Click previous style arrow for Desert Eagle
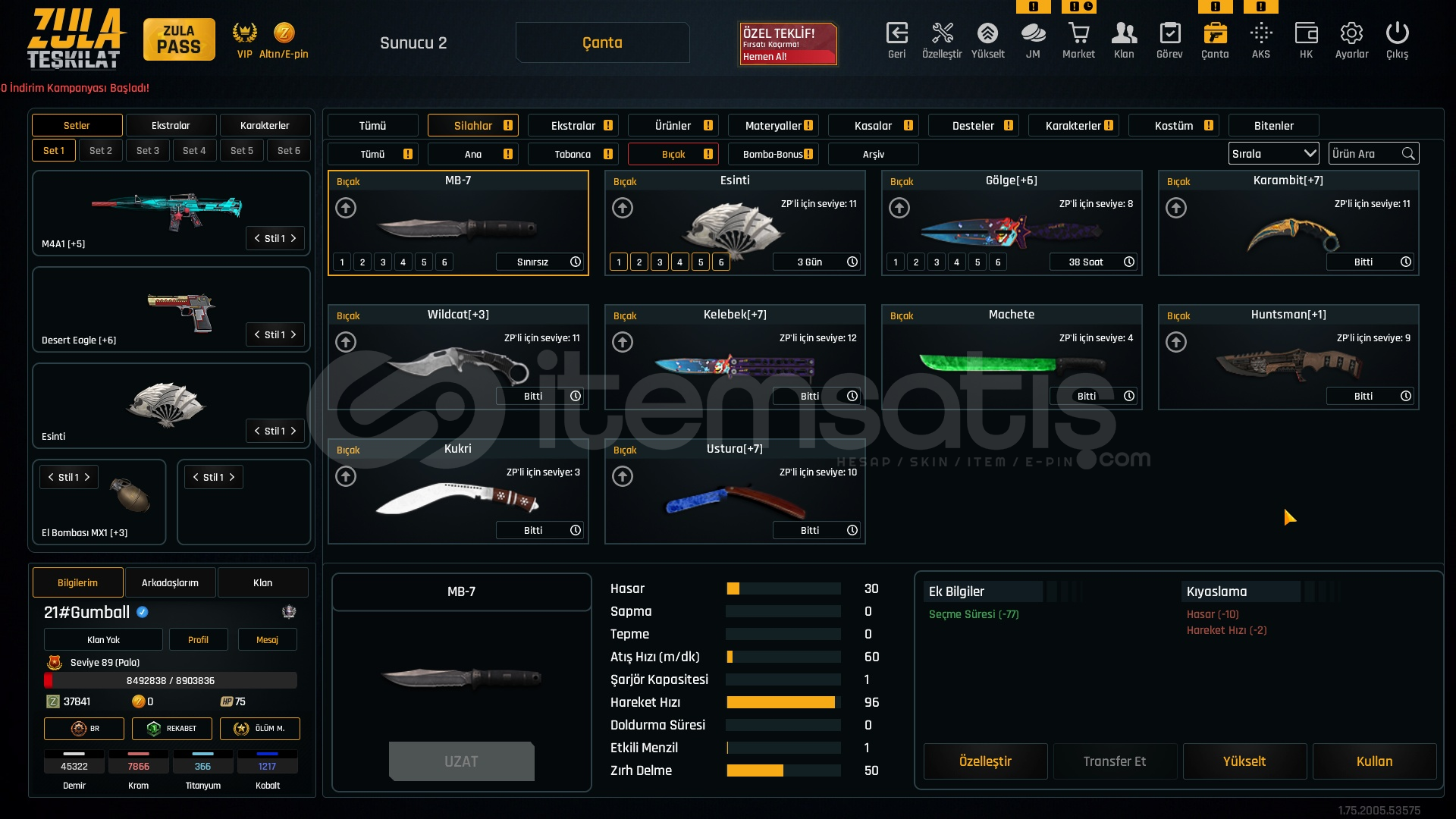Viewport: 1456px width, 819px height. [257, 334]
